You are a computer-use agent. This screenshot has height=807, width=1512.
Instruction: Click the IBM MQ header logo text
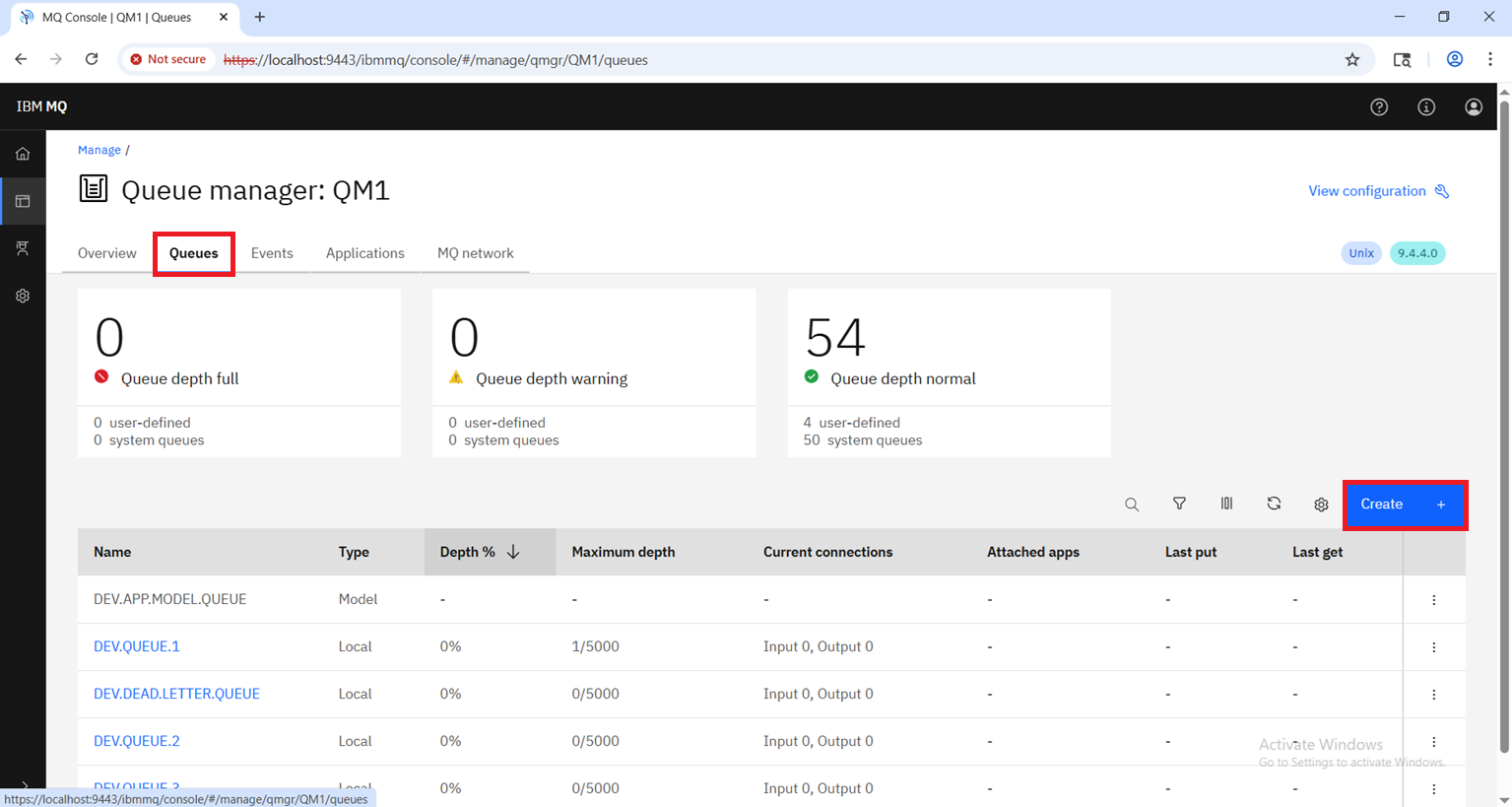(x=41, y=106)
